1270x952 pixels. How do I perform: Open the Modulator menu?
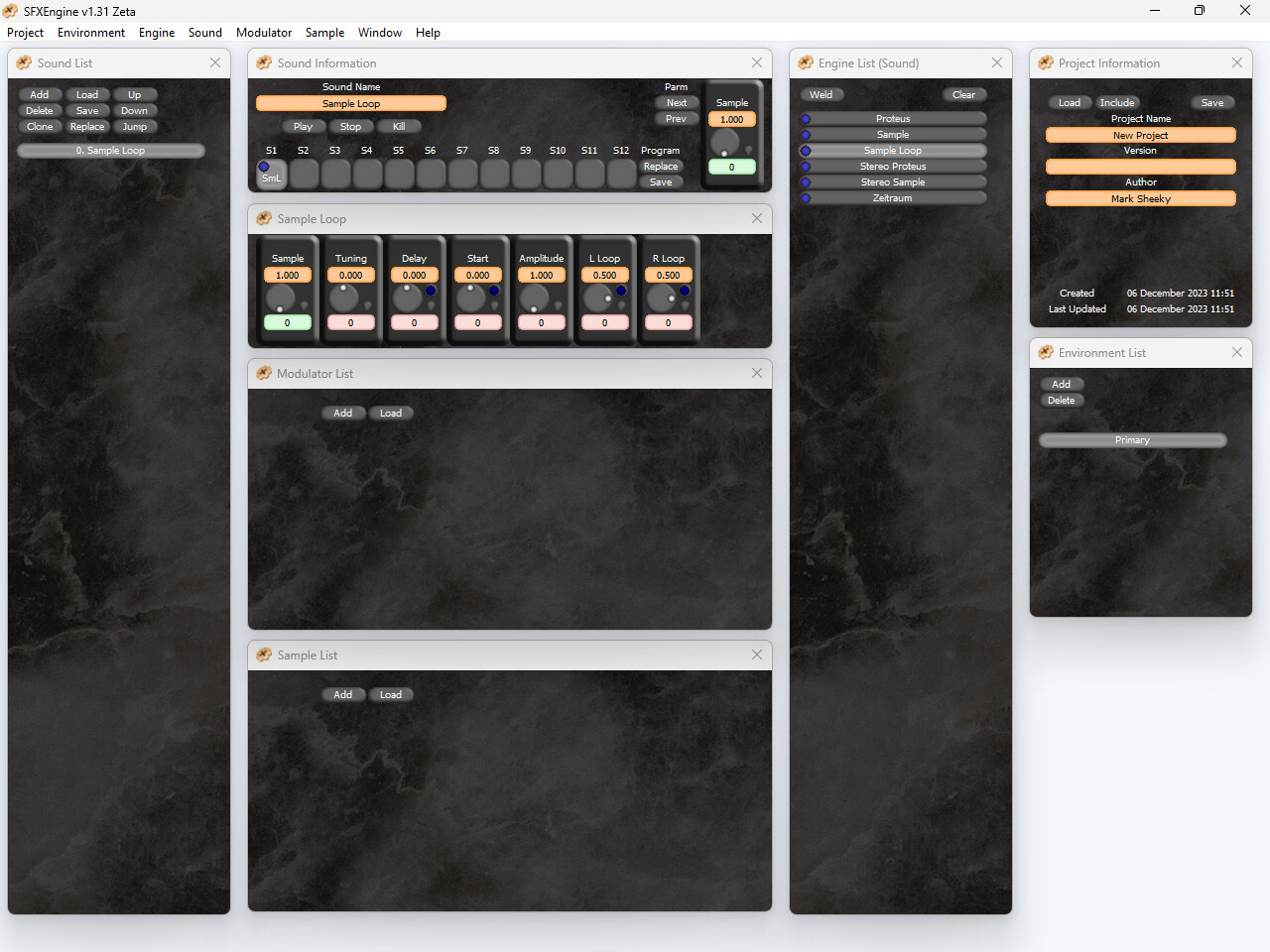pos(263,32)
